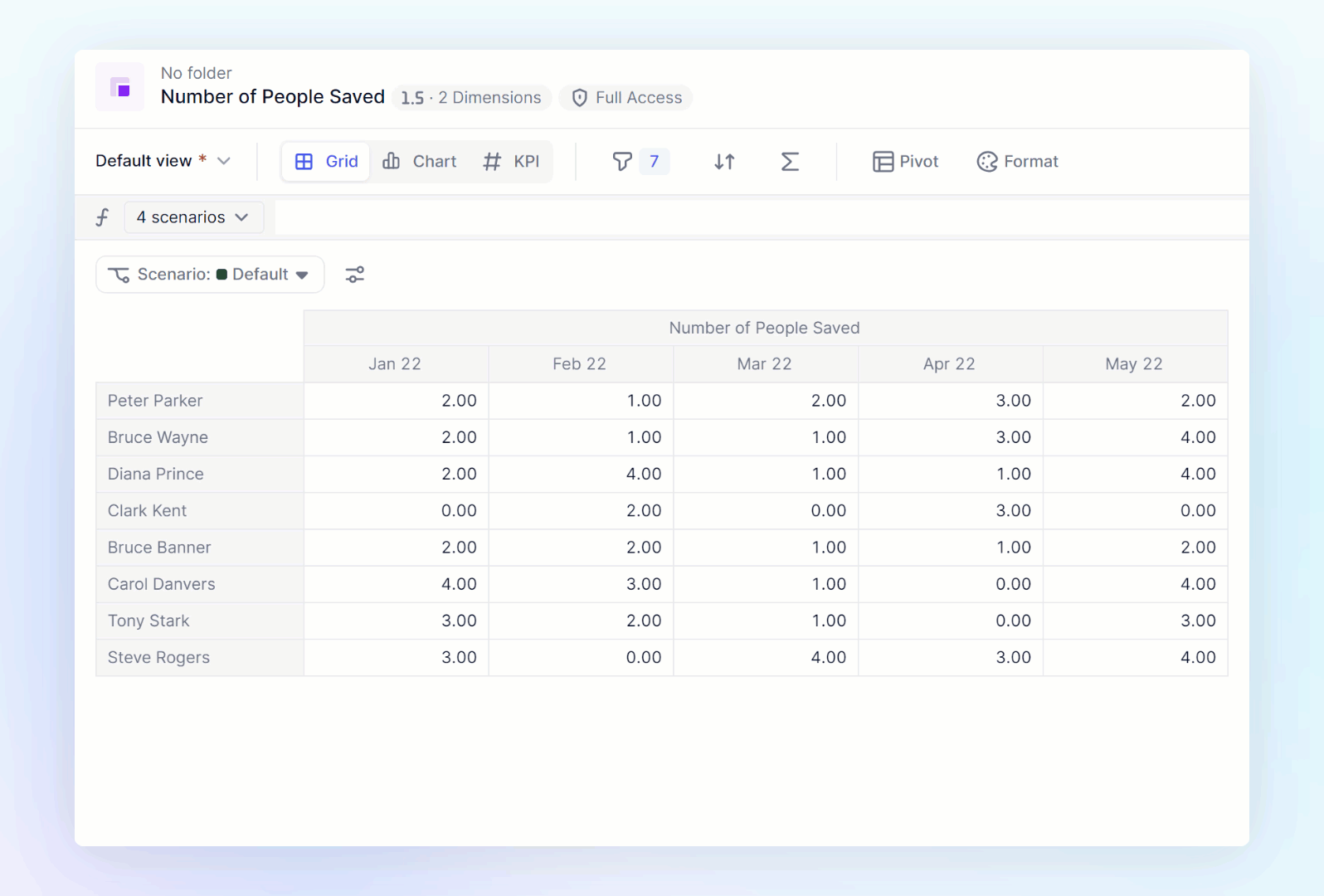This screenshot has height=896, width=1324.
Task: Select the Clark Kent row label
Action: 200,511
